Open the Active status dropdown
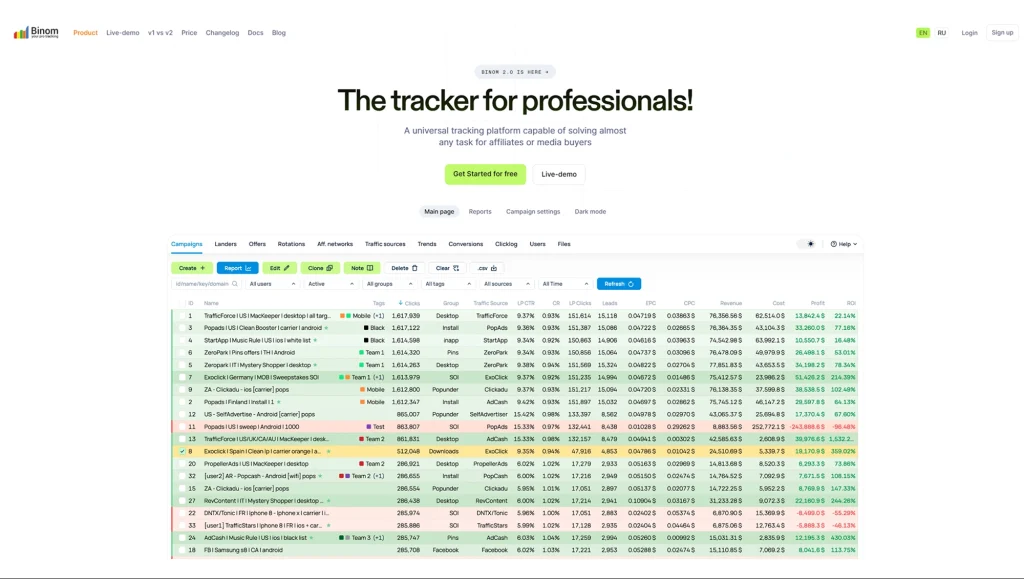Viewport: 1024px width, 579px height. point(331,284)
